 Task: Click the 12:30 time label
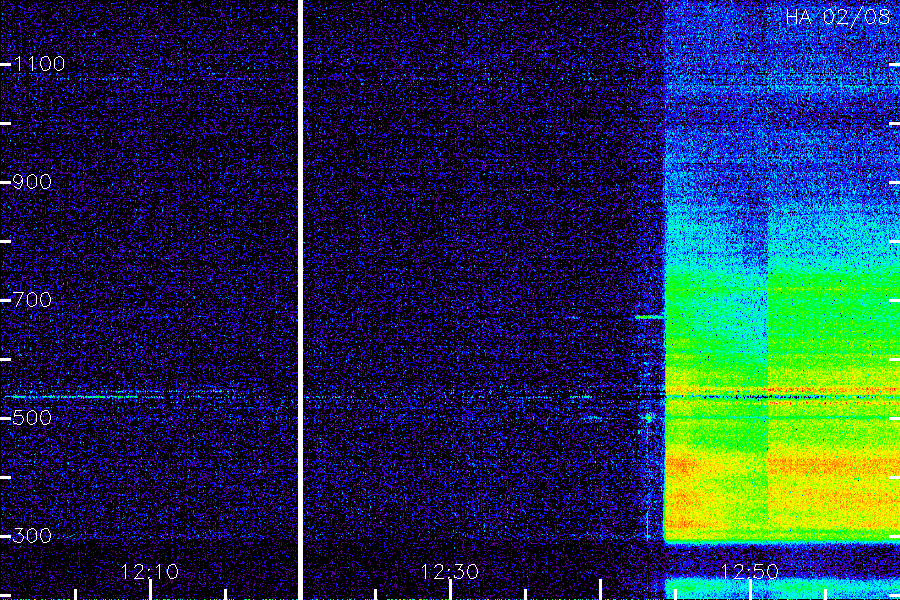tap(449, 572)
